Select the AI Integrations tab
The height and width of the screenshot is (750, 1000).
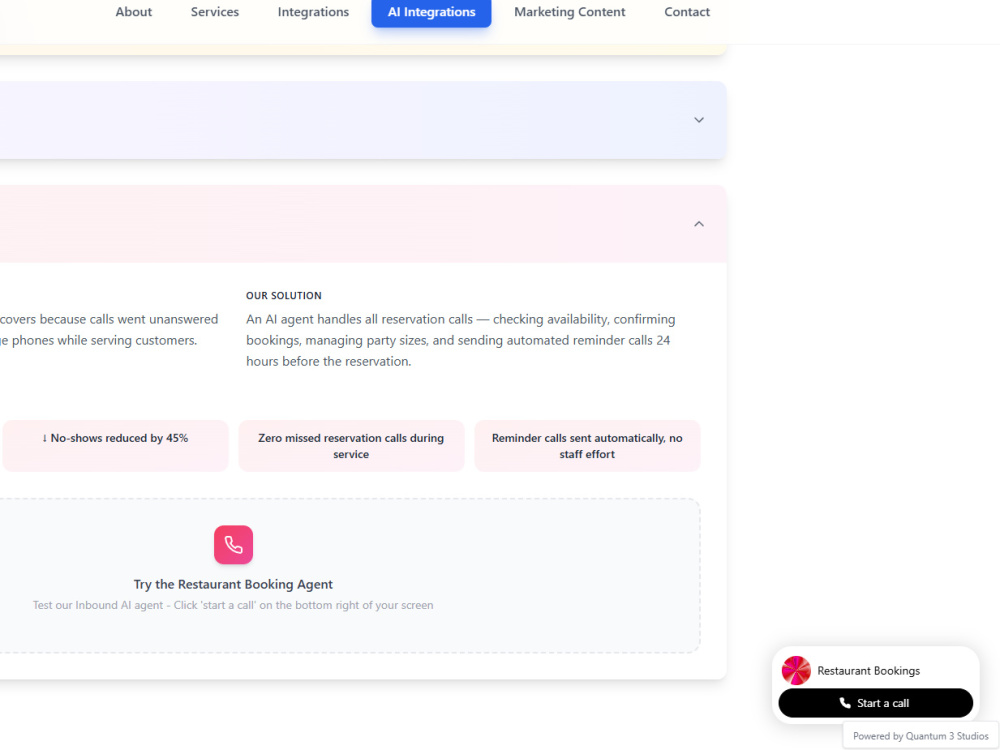pyautogui.click(x=431, y=11)
